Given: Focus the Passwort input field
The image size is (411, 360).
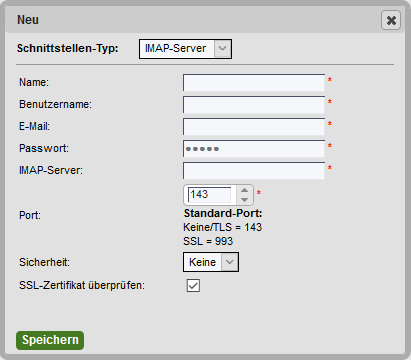Looking at the screenshot, I should pos(254,149).
